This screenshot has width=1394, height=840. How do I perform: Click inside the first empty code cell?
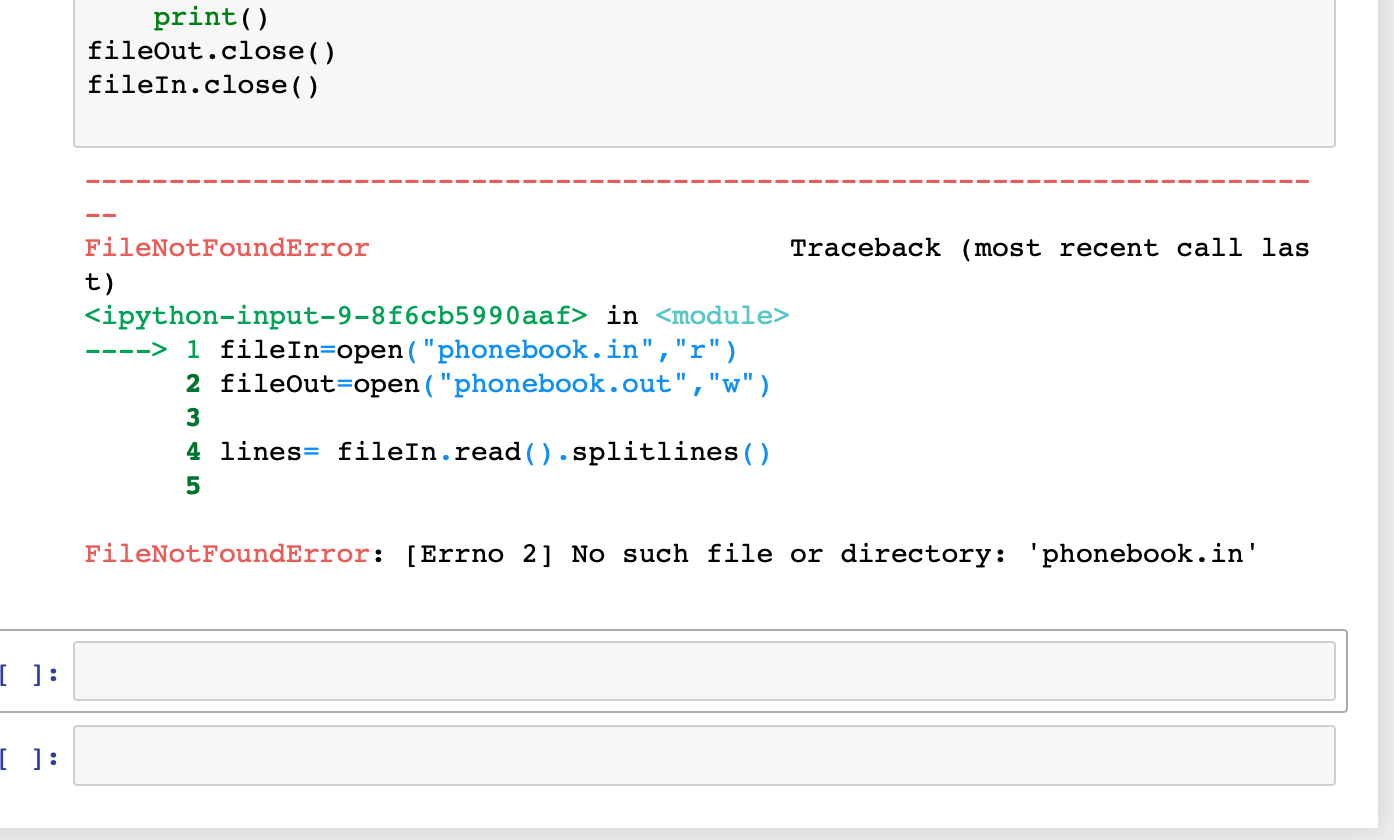pos(700,671)
